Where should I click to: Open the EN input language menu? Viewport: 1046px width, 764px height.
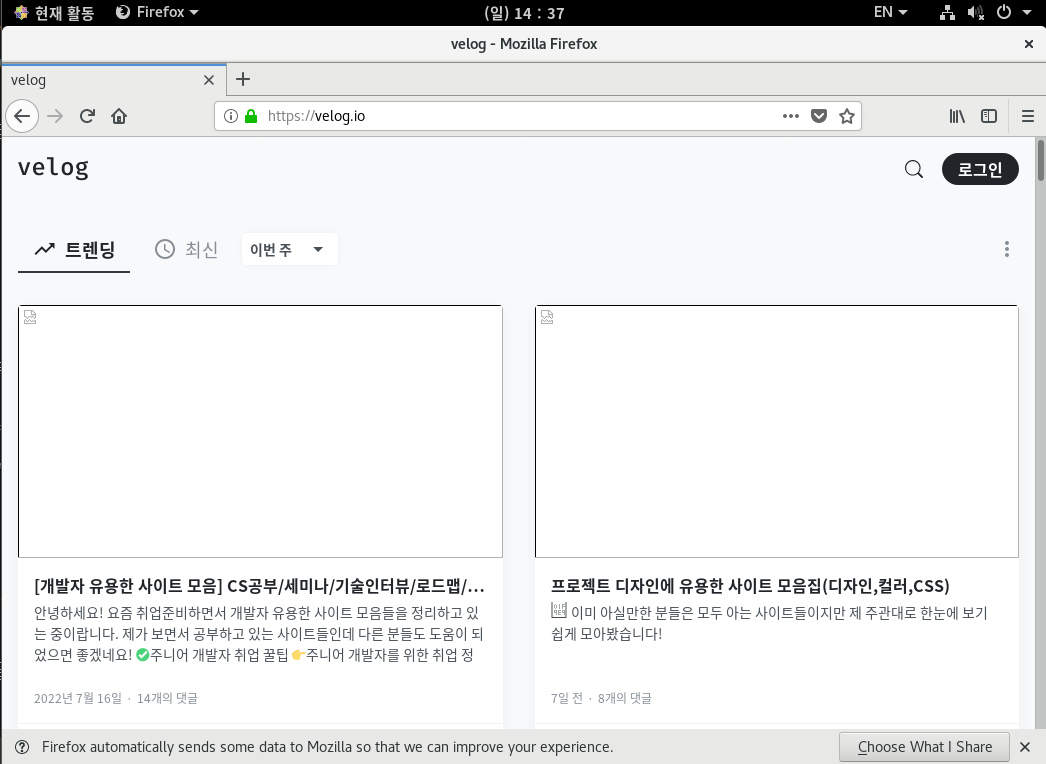891,12
